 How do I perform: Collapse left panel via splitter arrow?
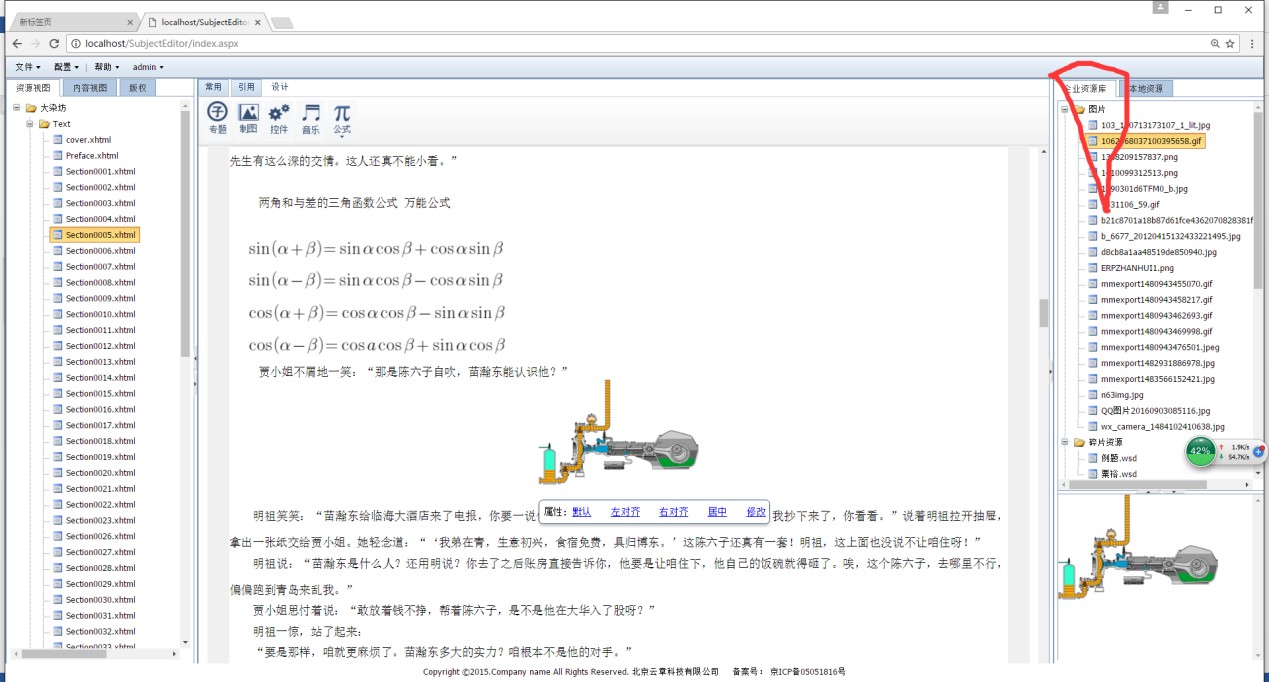(194, 357)
